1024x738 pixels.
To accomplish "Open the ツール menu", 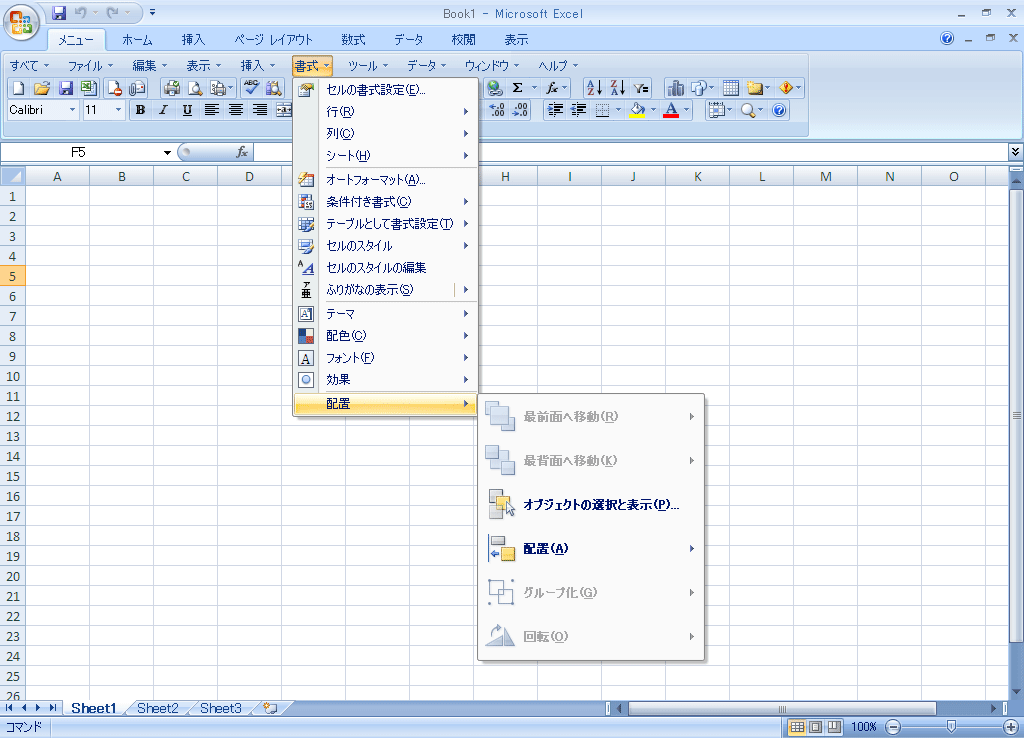I will pos(368,65).
